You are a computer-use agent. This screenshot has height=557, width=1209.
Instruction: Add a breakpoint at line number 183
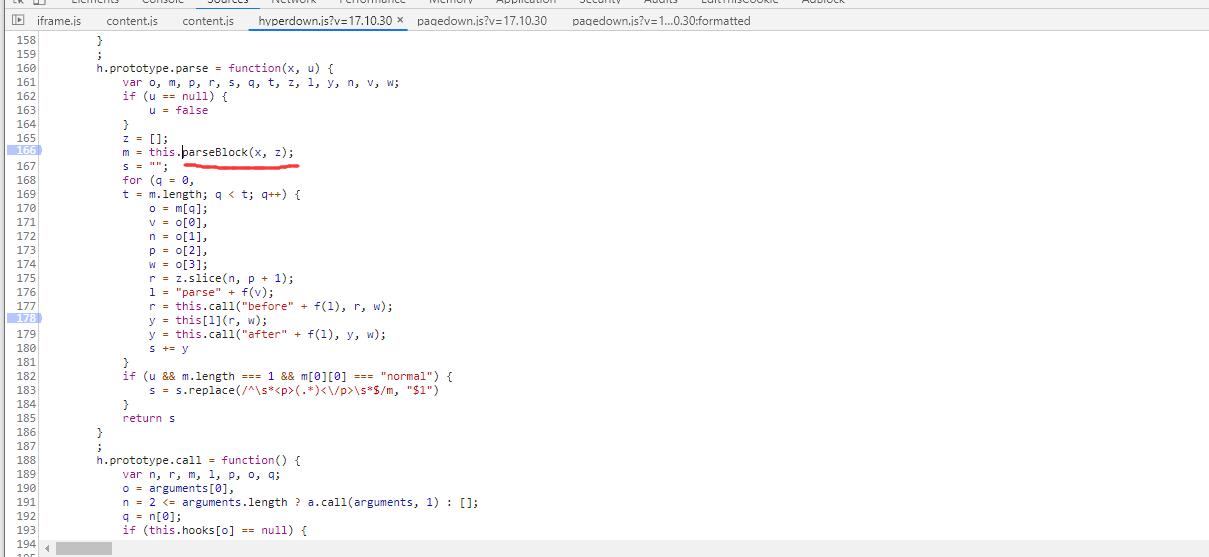pyautogui.click(x=25, y=390)
